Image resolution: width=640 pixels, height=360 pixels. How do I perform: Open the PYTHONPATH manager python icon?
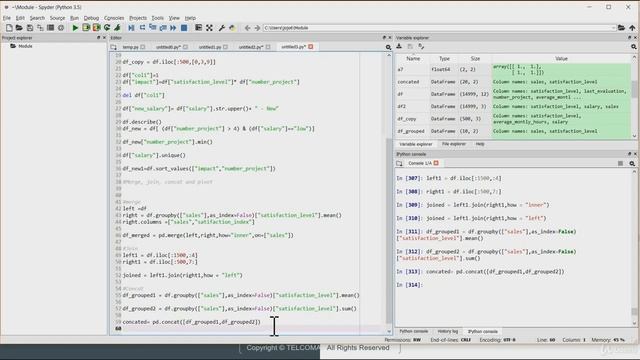(x=232, y=28)
